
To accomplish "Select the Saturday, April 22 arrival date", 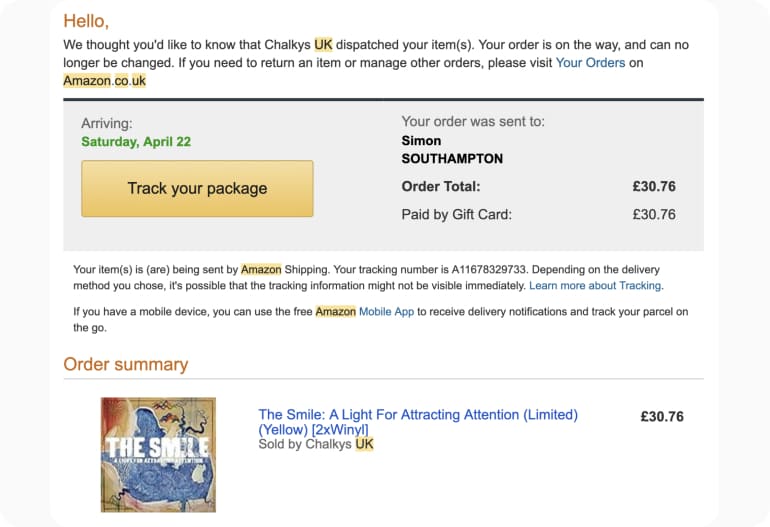I will point(136,142).
